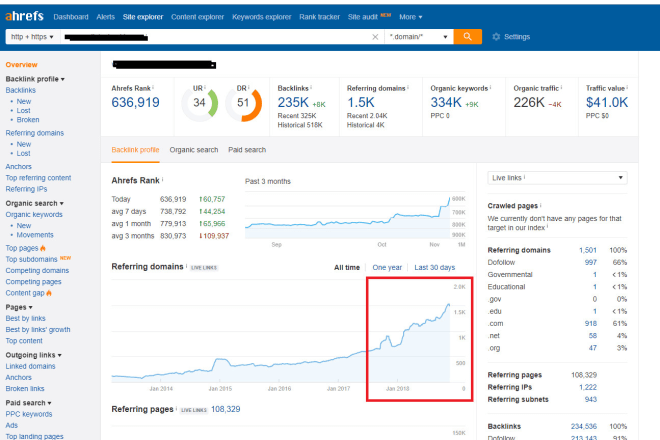Click the 1,222 Referring IPs count
The width and height of the screenshot is (660, 440).
click(x=588, y=387)
